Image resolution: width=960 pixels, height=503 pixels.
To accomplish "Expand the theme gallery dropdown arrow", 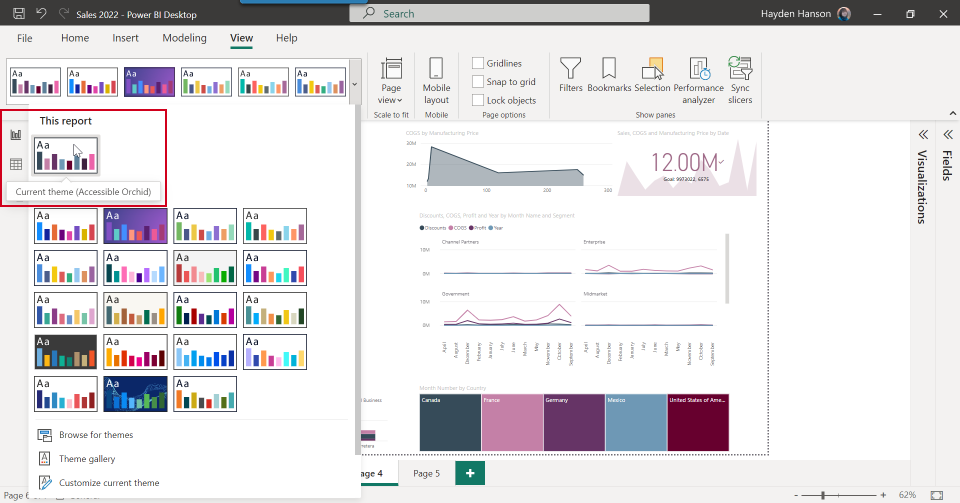I will click(354, 84).
